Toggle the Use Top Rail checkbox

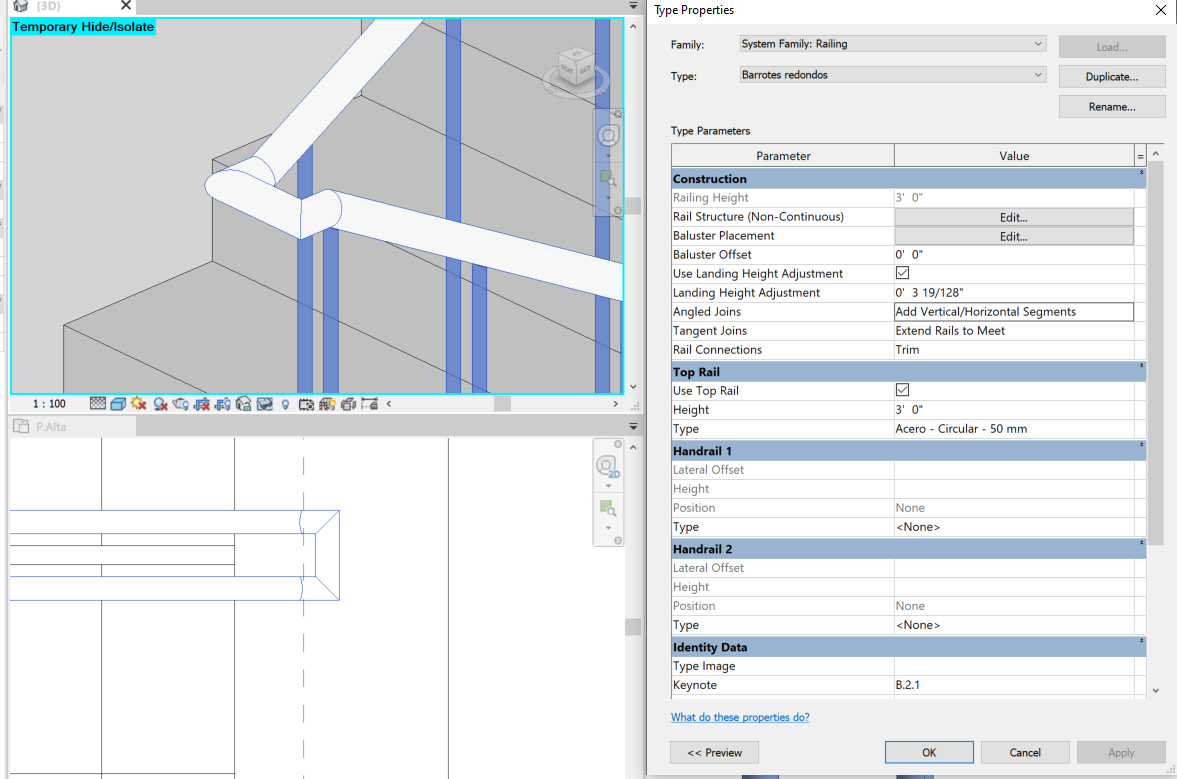coord(902,390)
